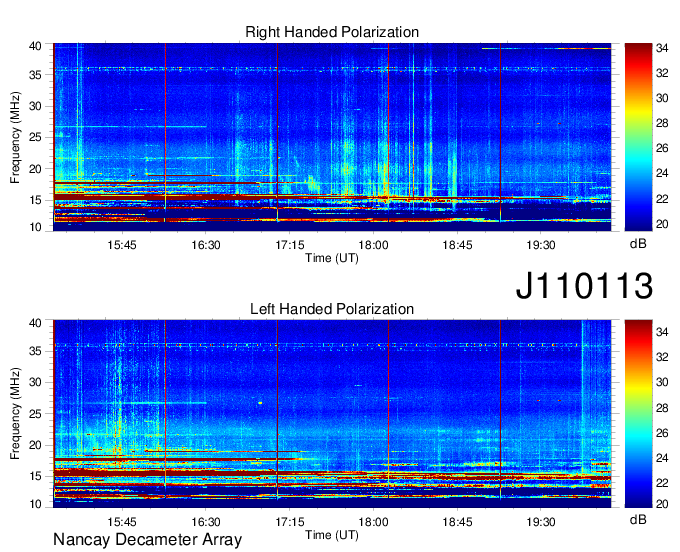Click the dB unit label under top colorbar
Viewport: 680px width, 552px height.
pos(638,244)
